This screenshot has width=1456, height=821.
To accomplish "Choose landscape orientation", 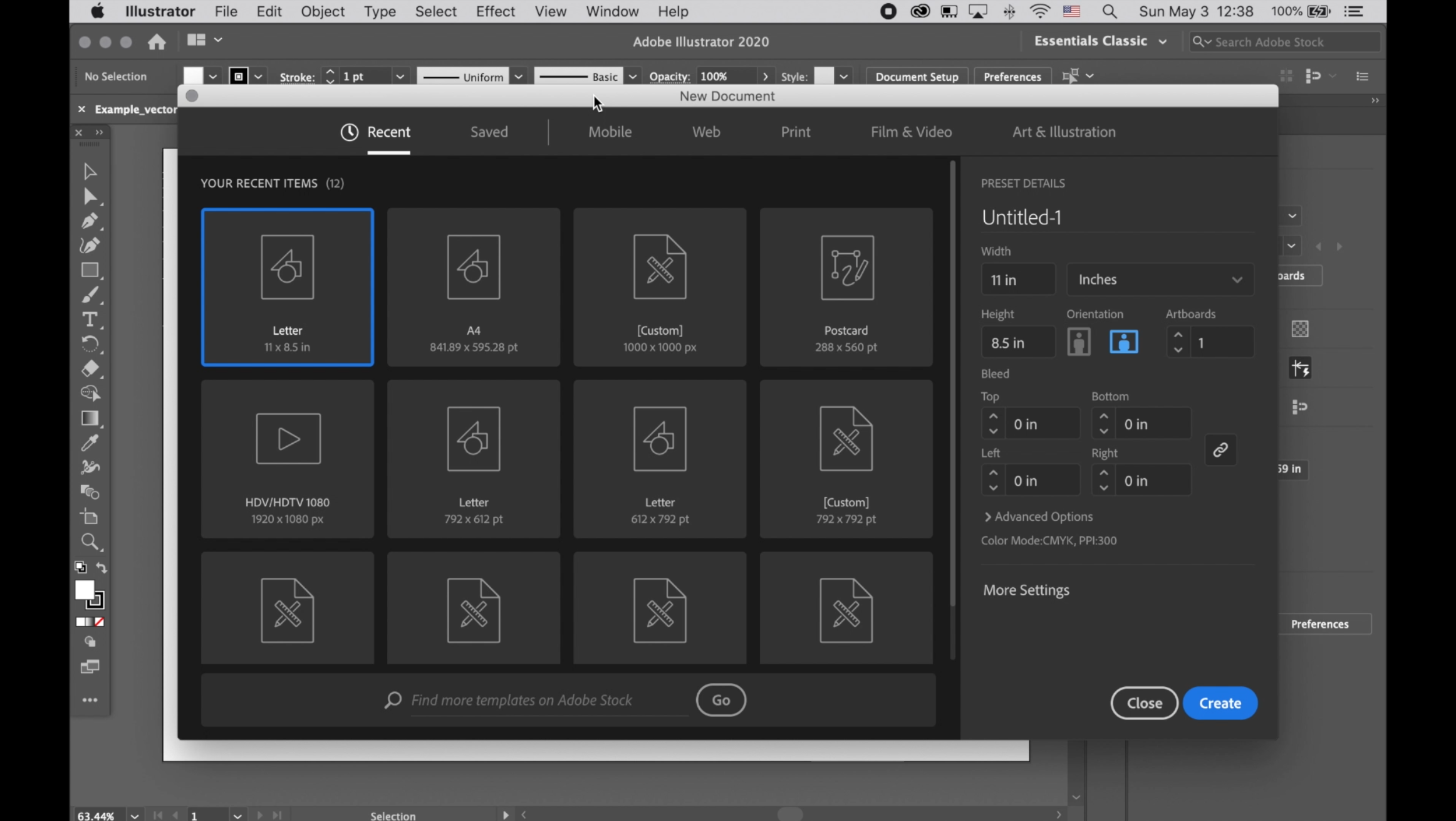I will pyautogui.click(x=1123, y=342).
